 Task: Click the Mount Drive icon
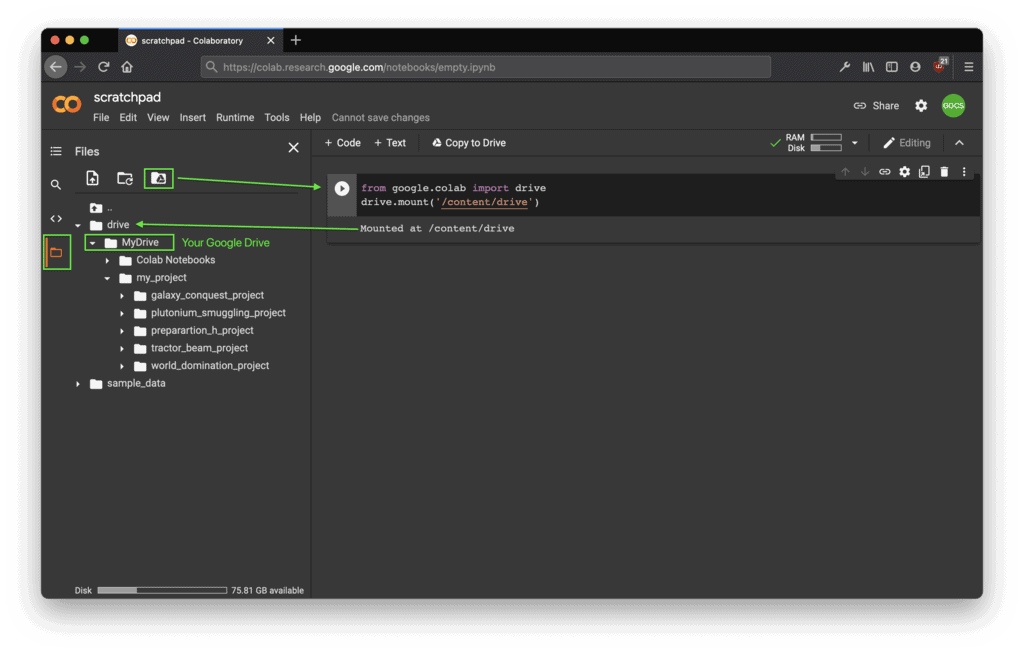[159, 178]
